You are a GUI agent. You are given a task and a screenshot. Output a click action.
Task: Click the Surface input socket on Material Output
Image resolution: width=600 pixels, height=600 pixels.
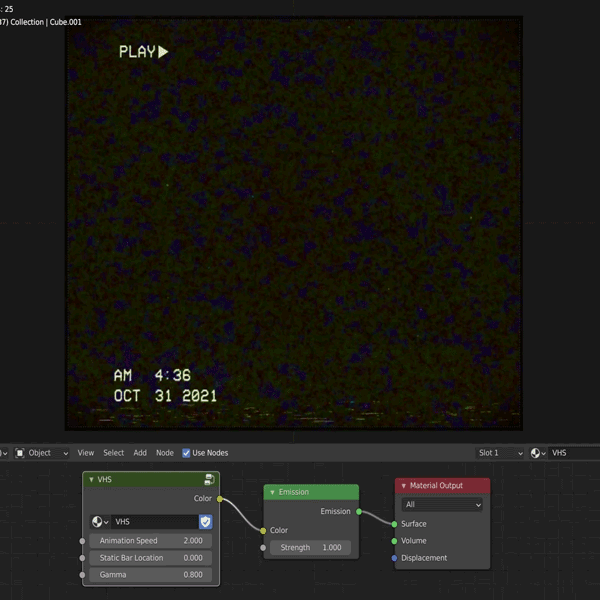[394, 524]
